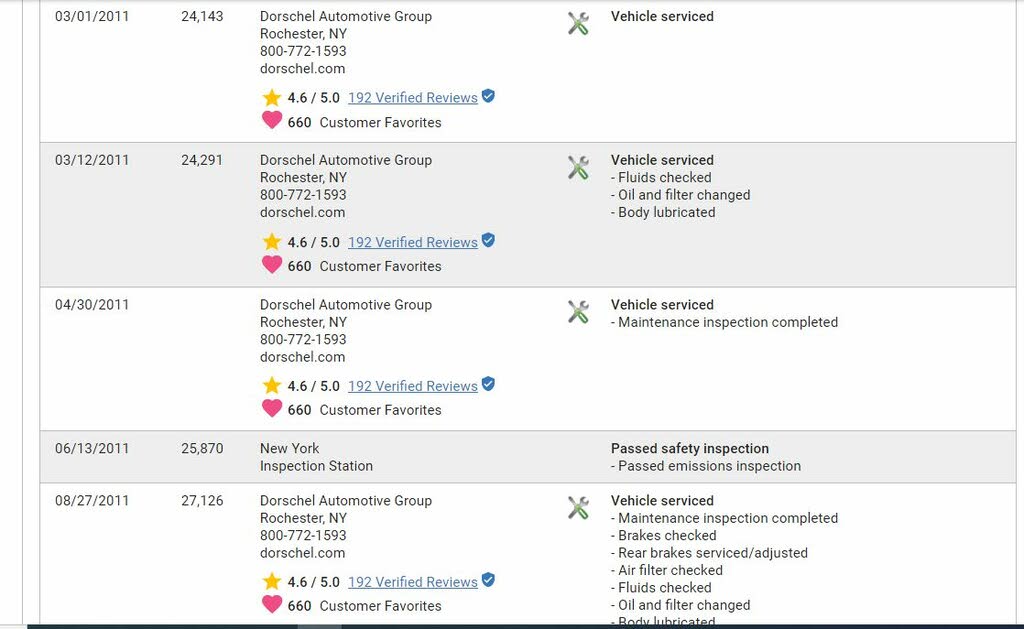Click verified shield badge in 04/30/2011 entry
The width and height of the screenshot is (1024, 629).
coord(488,384)
